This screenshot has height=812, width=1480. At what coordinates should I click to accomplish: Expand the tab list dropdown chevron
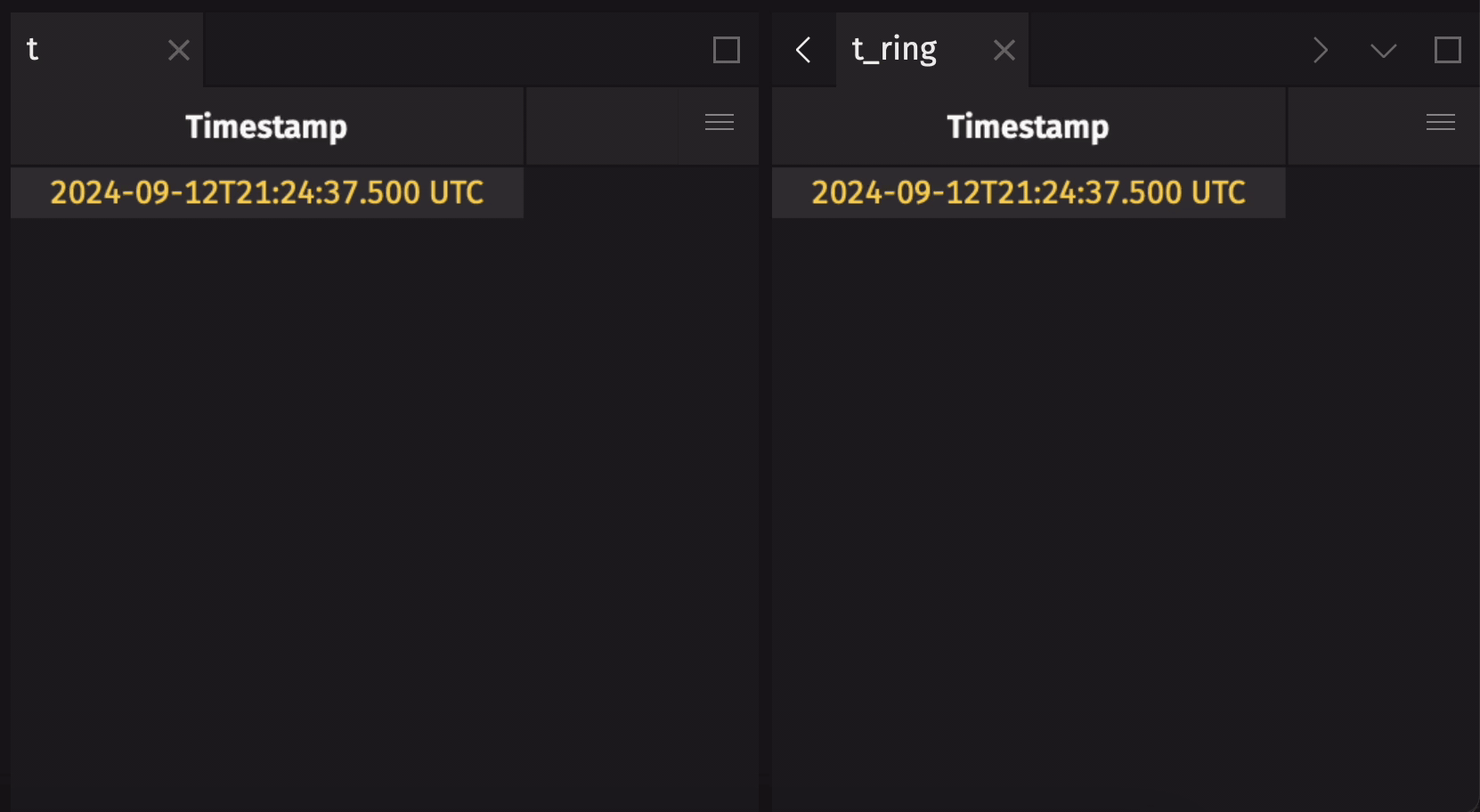tap(1383, 51)
